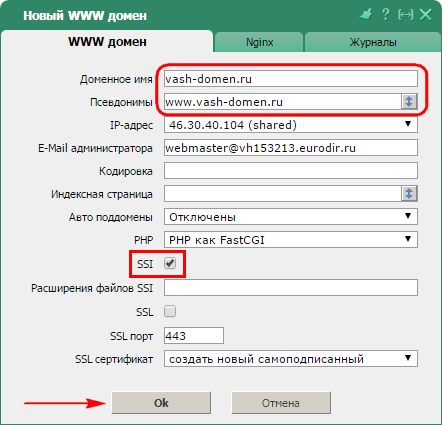Click the Отмена button

point(281,403)
